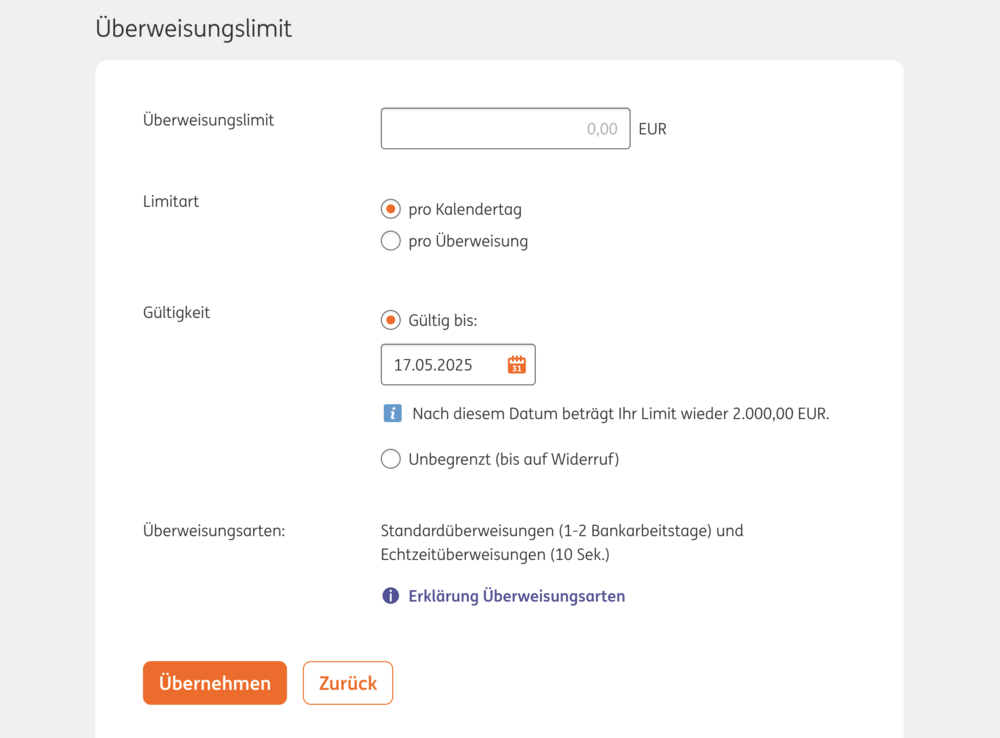Choose the 'Gültig bis:' validity option
The image size is (1000, 738).
tap(391, 320)
